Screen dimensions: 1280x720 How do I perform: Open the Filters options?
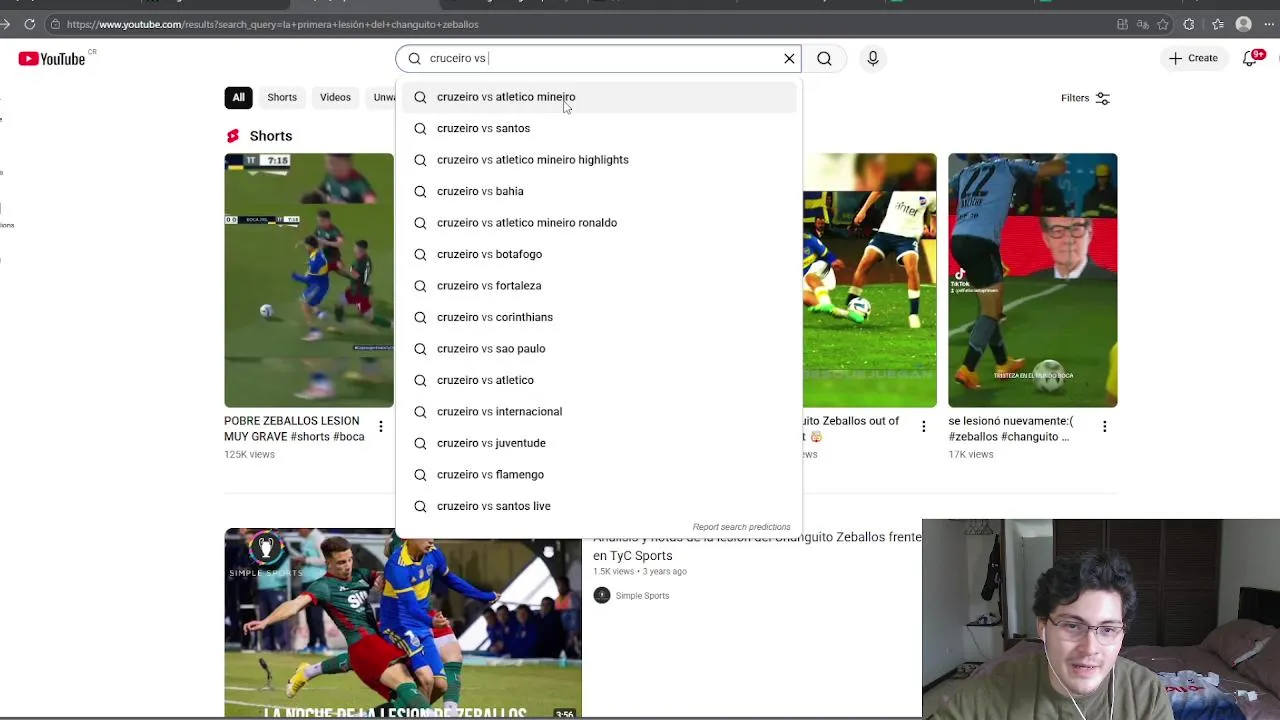pyautogui.click(x=1086, y=98)
